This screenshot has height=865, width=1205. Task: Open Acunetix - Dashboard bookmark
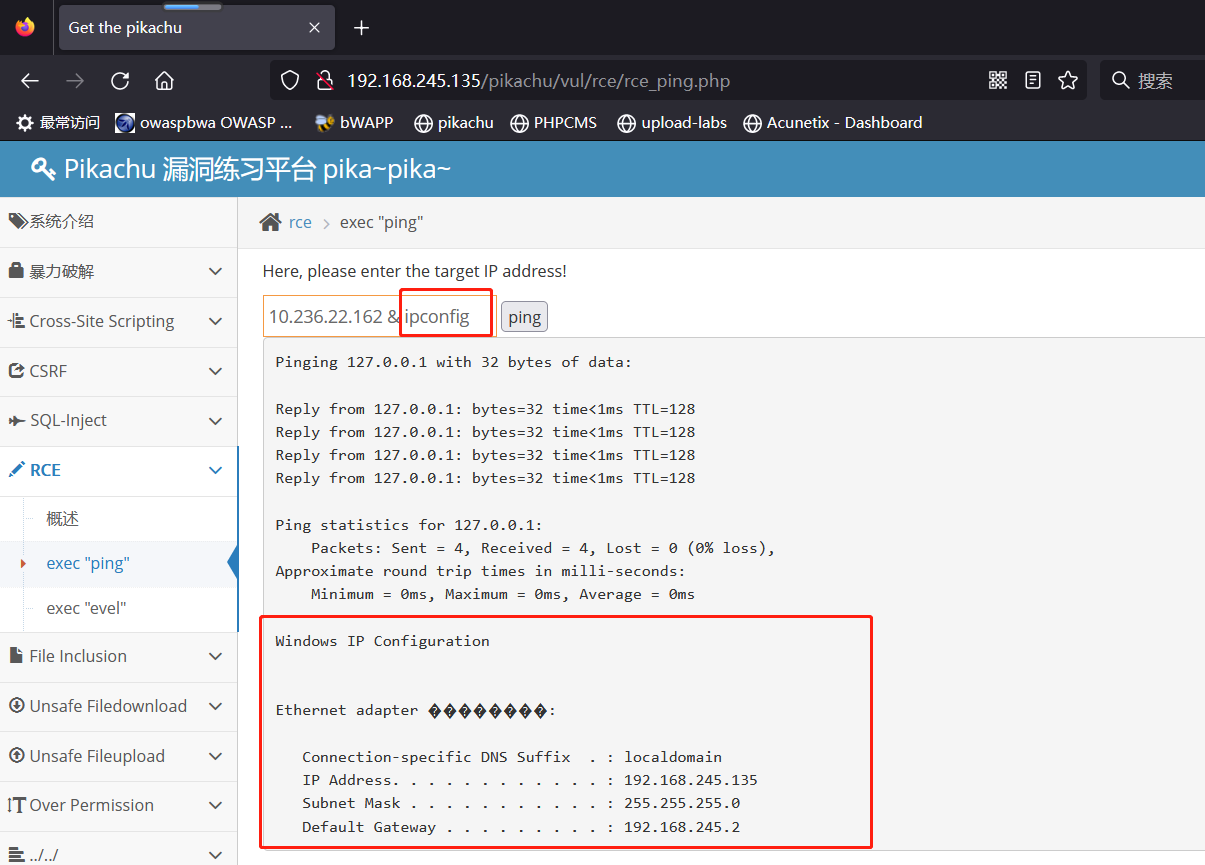click(832, 123)
